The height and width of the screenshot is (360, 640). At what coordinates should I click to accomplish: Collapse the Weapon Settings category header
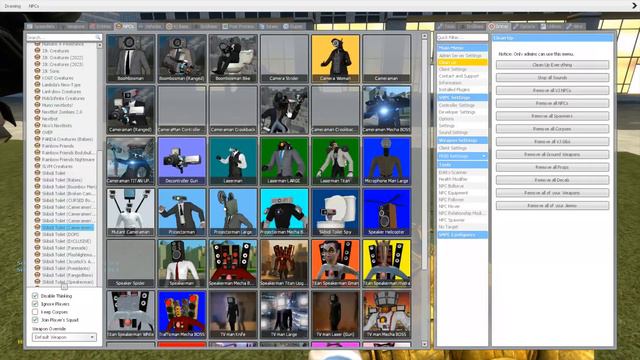point(462,140)
